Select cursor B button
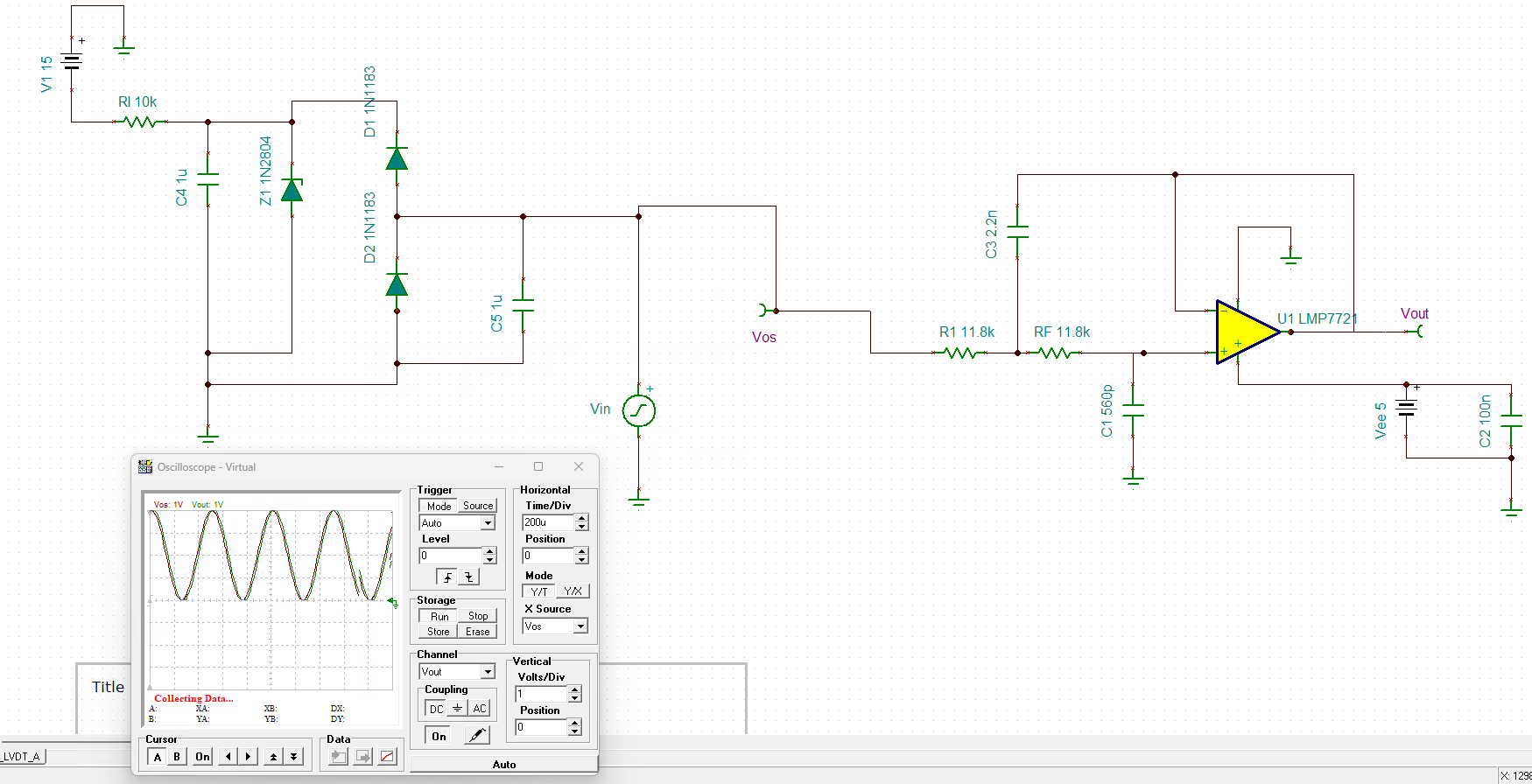 [x=177, y=756]
